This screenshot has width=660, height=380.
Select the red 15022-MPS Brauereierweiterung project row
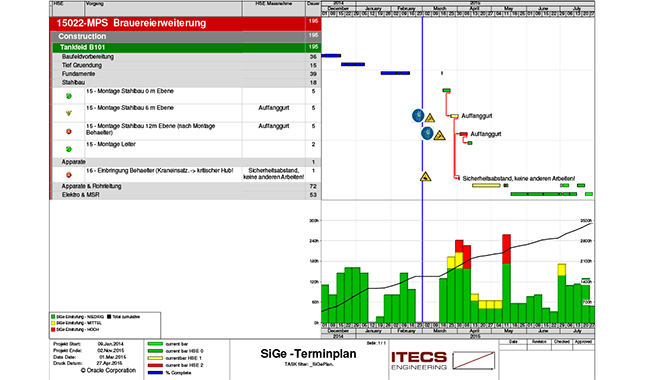click(185, 23)
